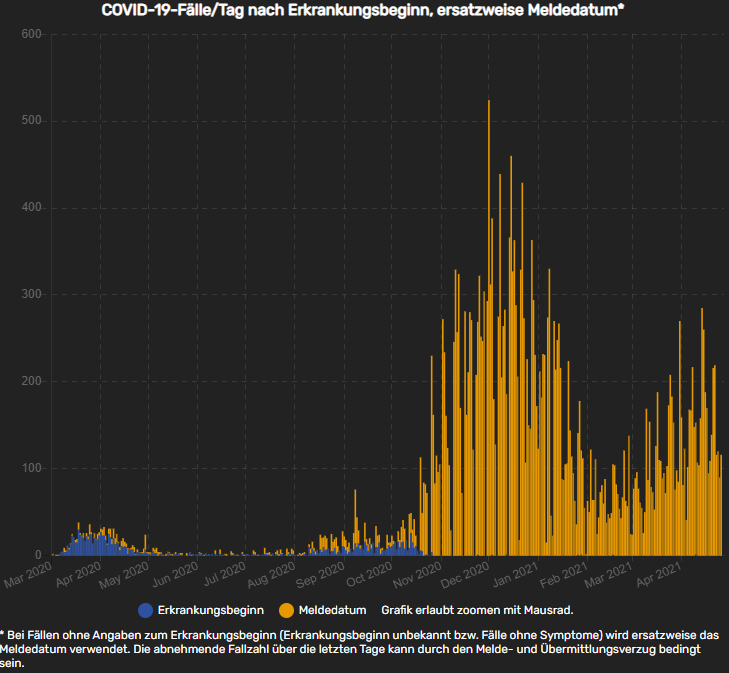Click the 600 y-axis tick label
This screenshot has width=729, height=673.
click(31, 35)
